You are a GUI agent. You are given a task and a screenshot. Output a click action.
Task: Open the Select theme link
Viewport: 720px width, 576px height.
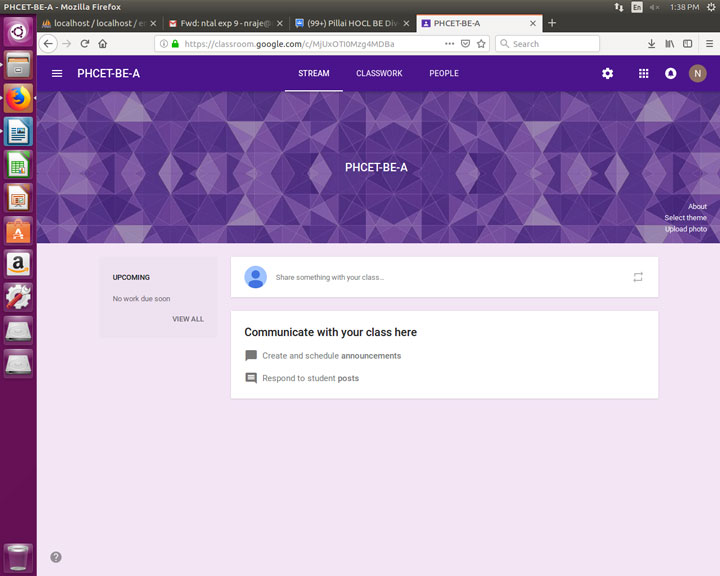click(x=685, y=218)
